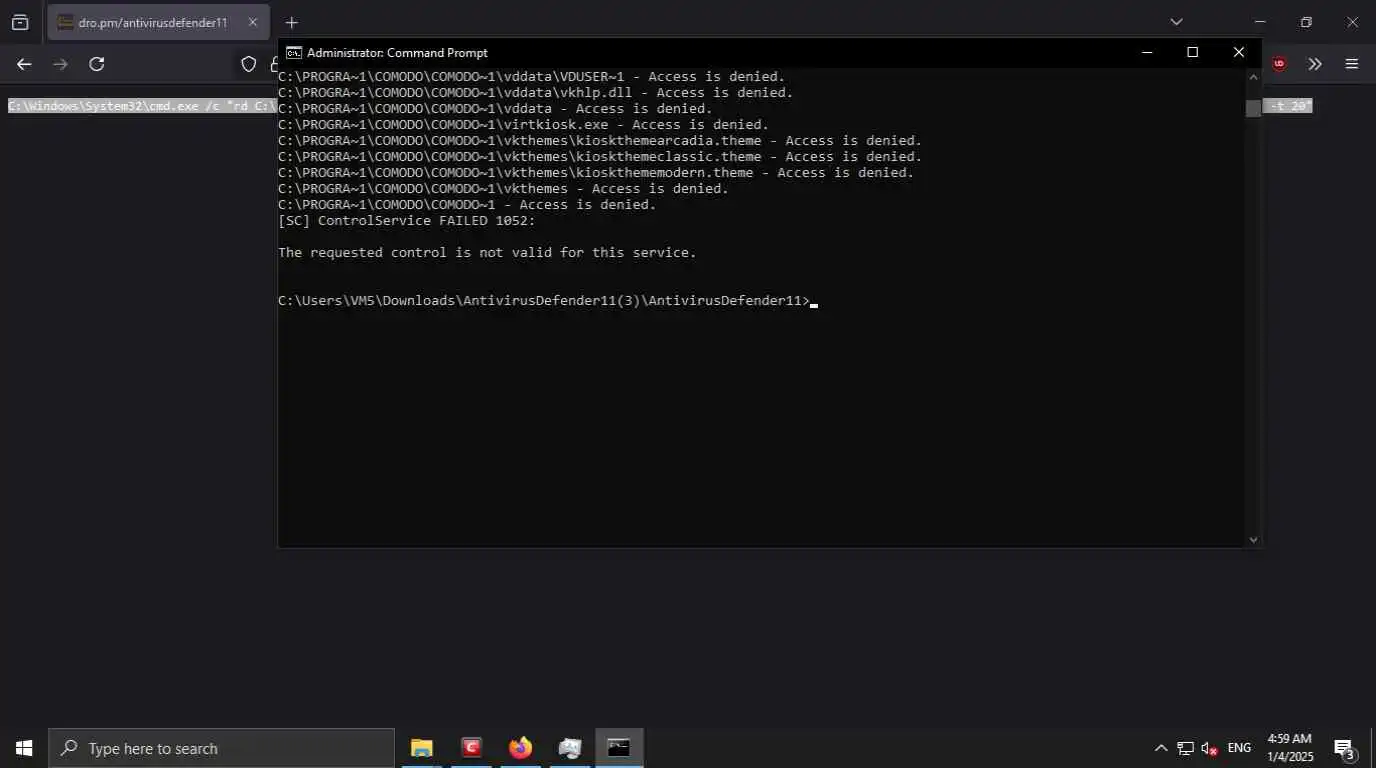Switch the ENG input language indicator
Viewport: 1376px width, 768px height.
click(x=1239, y=748)
